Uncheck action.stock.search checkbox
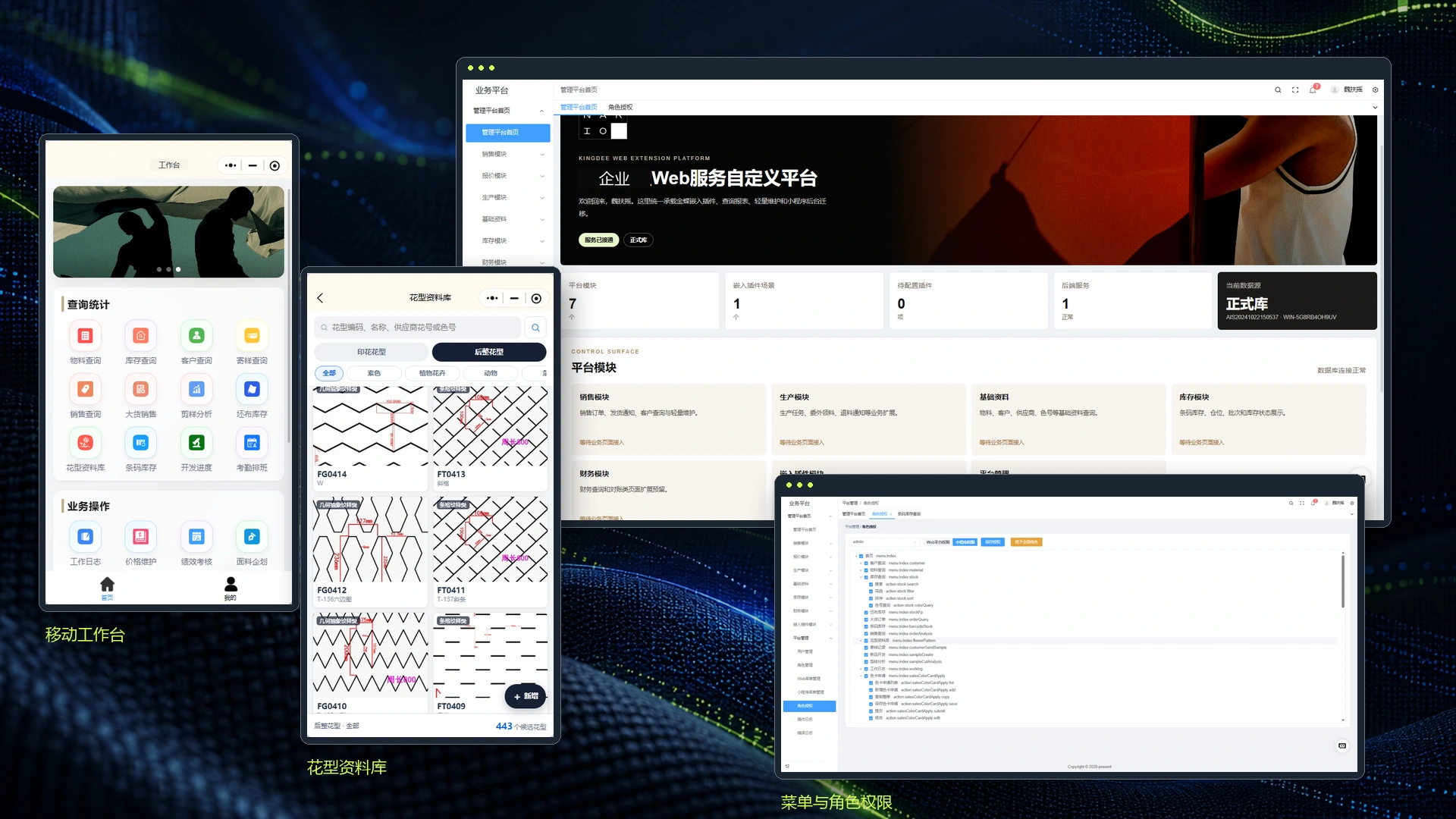The width and height of the screenshot is (1456, 819). point(871,584)
